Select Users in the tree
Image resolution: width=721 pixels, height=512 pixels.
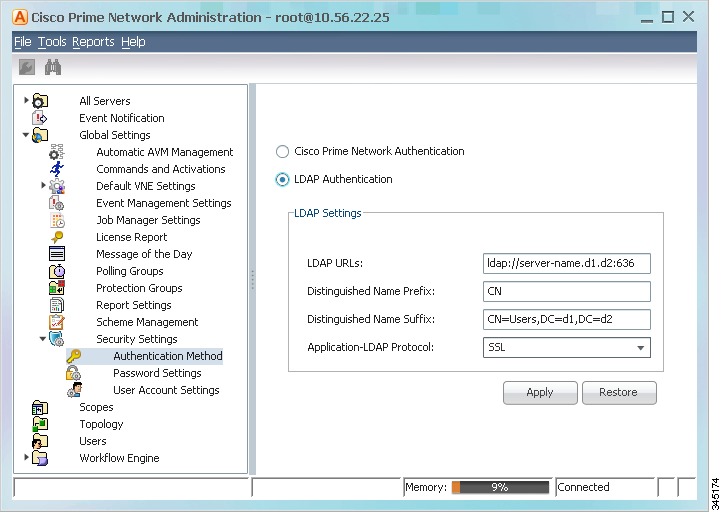click(x=93, y=441)
